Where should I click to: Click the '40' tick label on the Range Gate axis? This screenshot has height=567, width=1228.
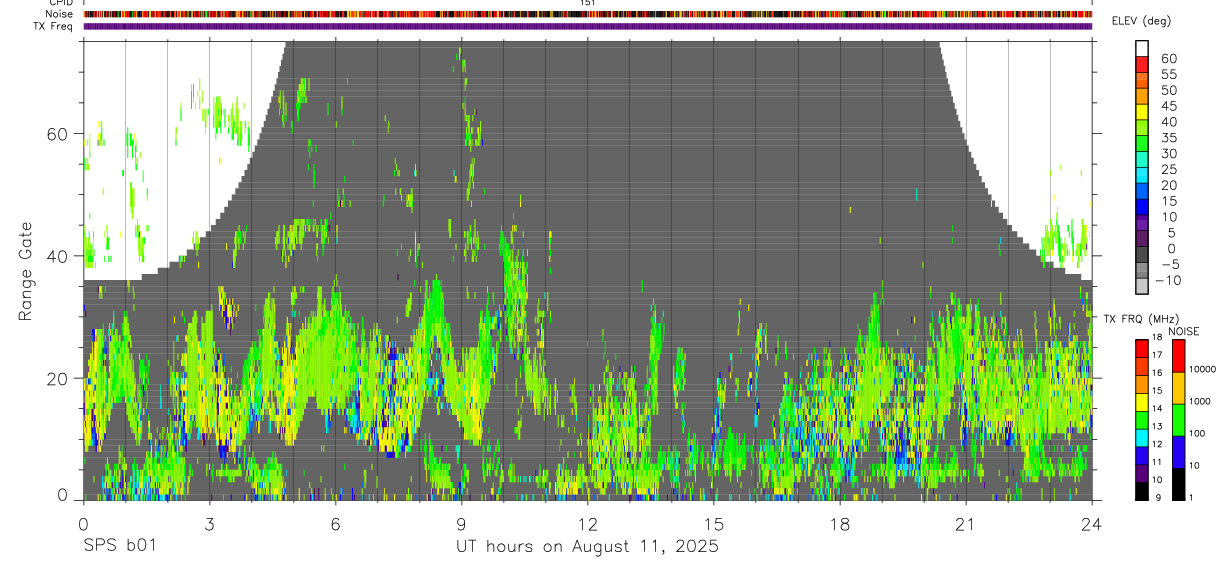click(x=59, y=256)
